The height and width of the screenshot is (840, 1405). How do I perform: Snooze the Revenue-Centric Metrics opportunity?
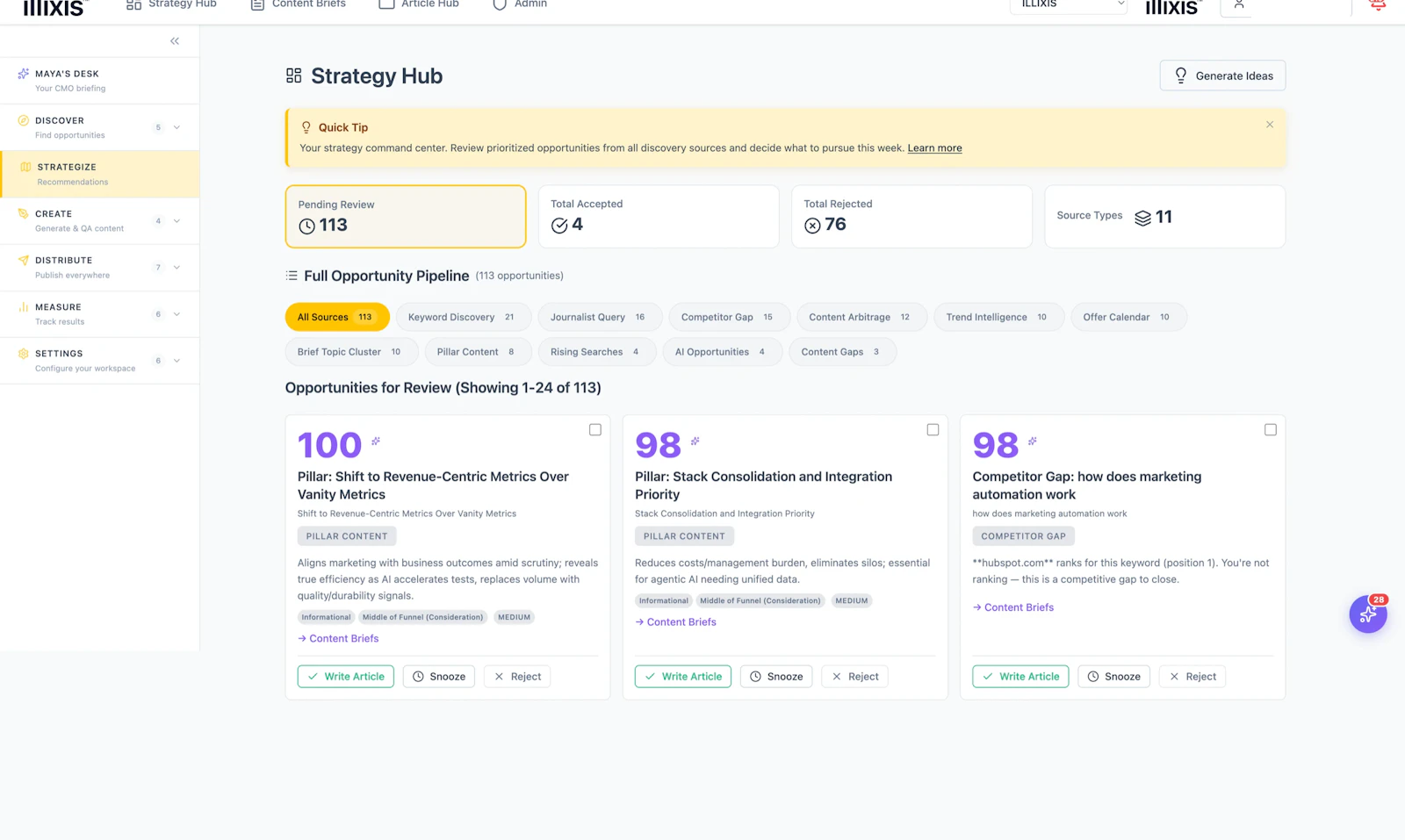[x=439, y=677]
